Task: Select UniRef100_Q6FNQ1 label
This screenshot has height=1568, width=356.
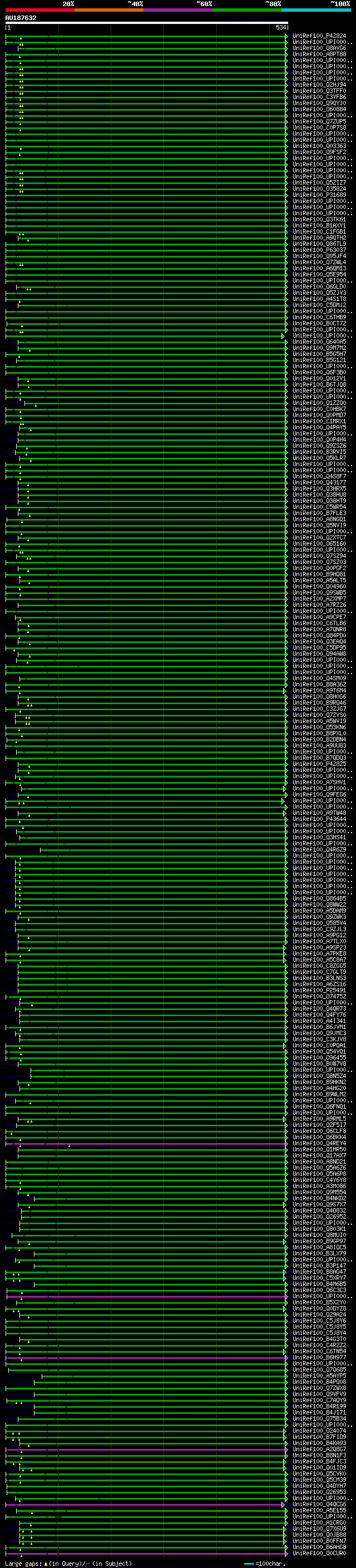Action: (x=319, y=1106)
